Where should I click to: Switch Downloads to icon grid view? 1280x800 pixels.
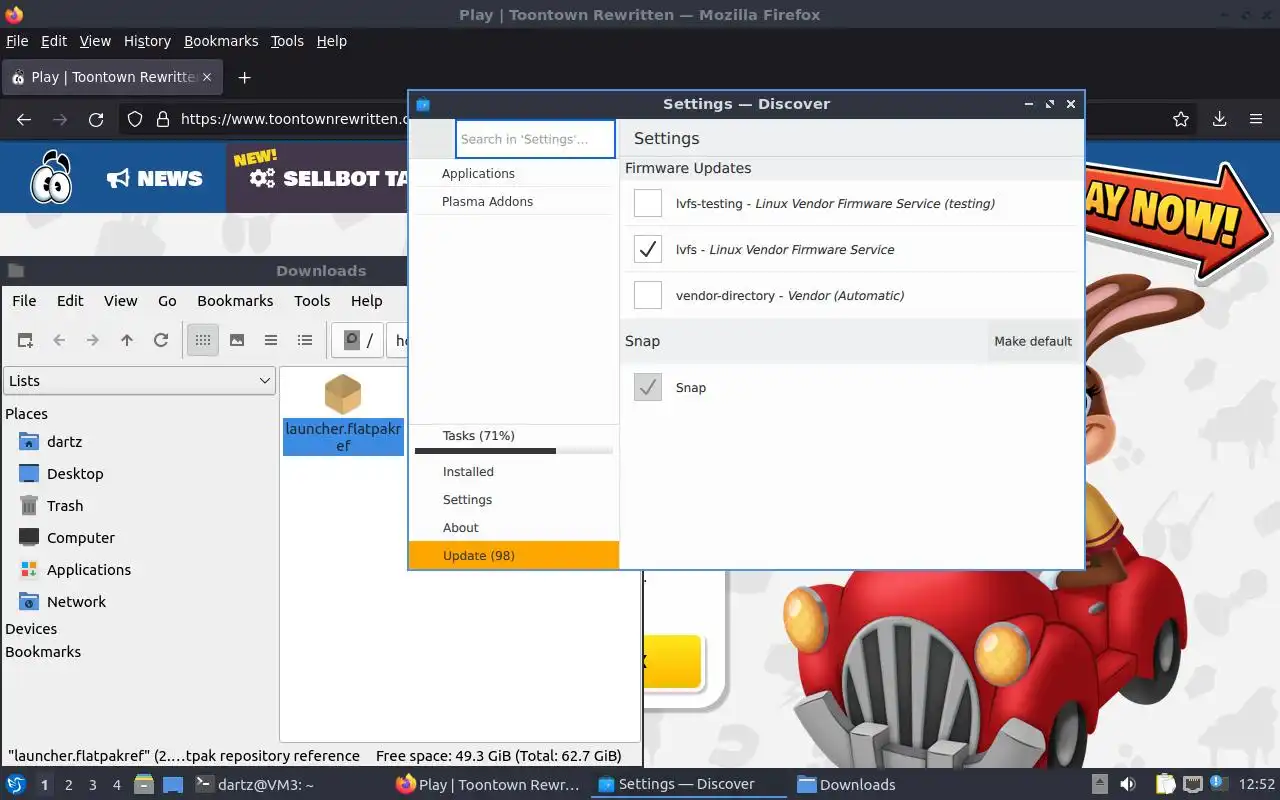pyautogui.click(x=203, y=340)
